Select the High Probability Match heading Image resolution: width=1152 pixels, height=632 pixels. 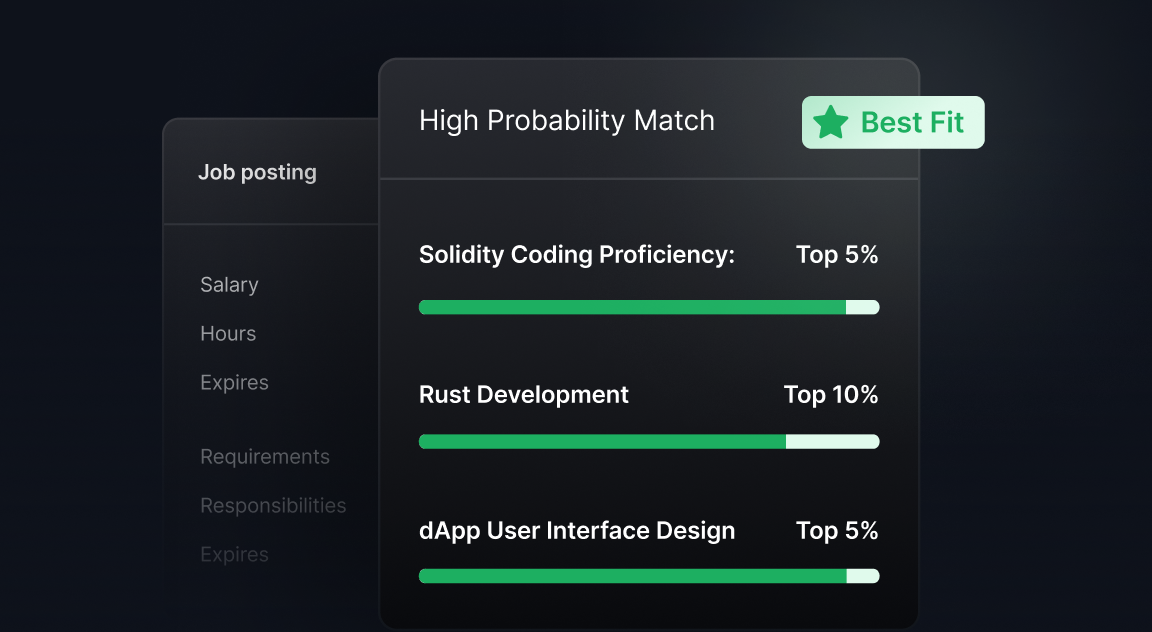[x=566, y=121]
